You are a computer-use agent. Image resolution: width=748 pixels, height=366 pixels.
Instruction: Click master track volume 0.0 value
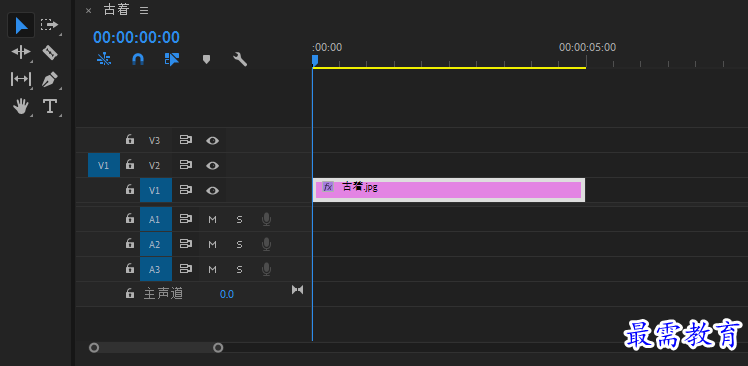tap(227, 294)
